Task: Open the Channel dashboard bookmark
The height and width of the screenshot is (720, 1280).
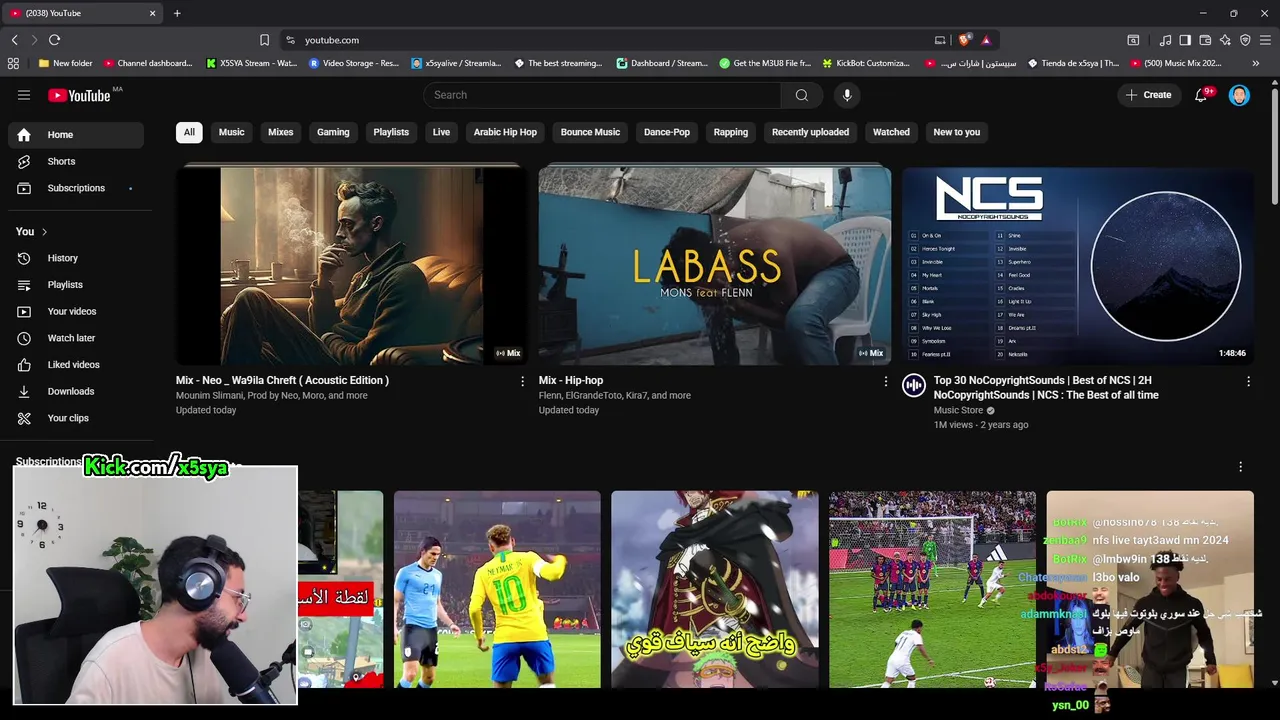Action: [x=148, y=63]
